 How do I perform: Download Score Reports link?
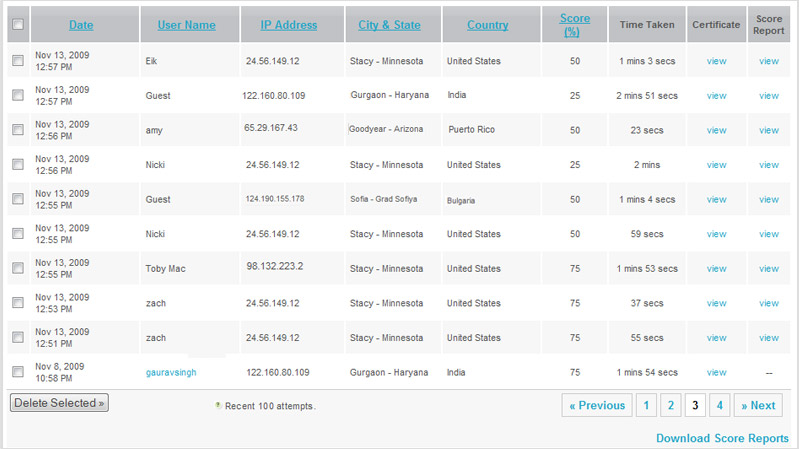[722, 438]
